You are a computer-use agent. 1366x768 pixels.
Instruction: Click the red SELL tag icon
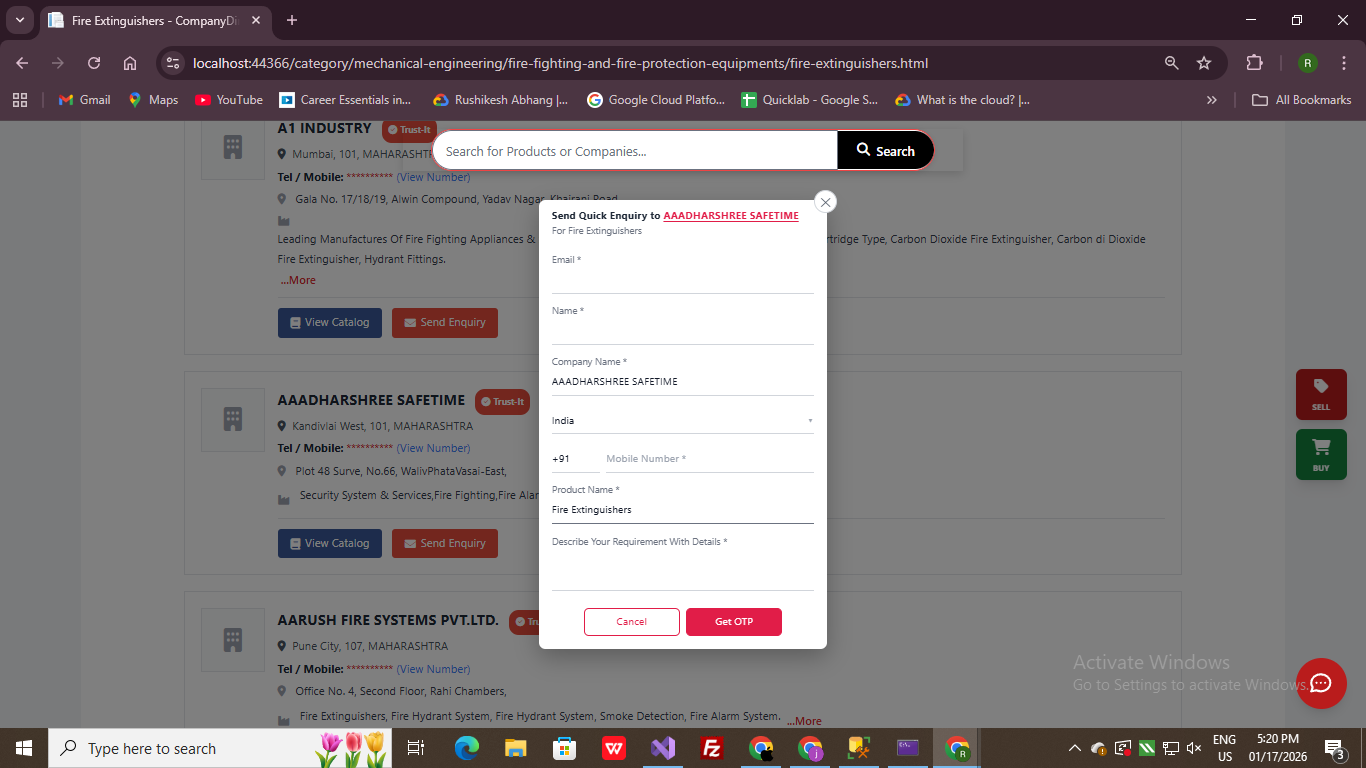(1321, 394)
